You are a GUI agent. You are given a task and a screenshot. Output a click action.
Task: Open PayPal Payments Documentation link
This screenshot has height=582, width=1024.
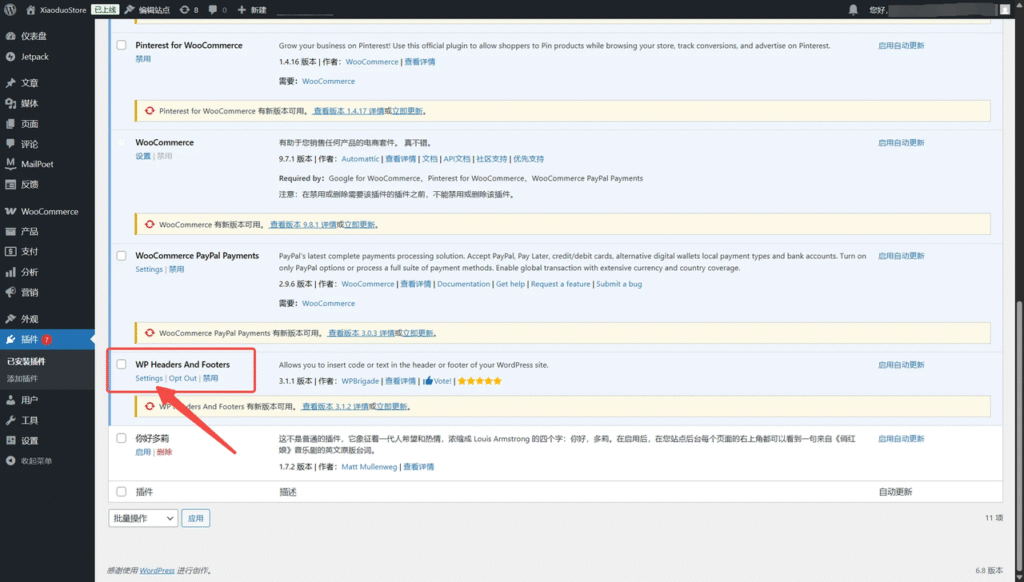click(464, 284)
